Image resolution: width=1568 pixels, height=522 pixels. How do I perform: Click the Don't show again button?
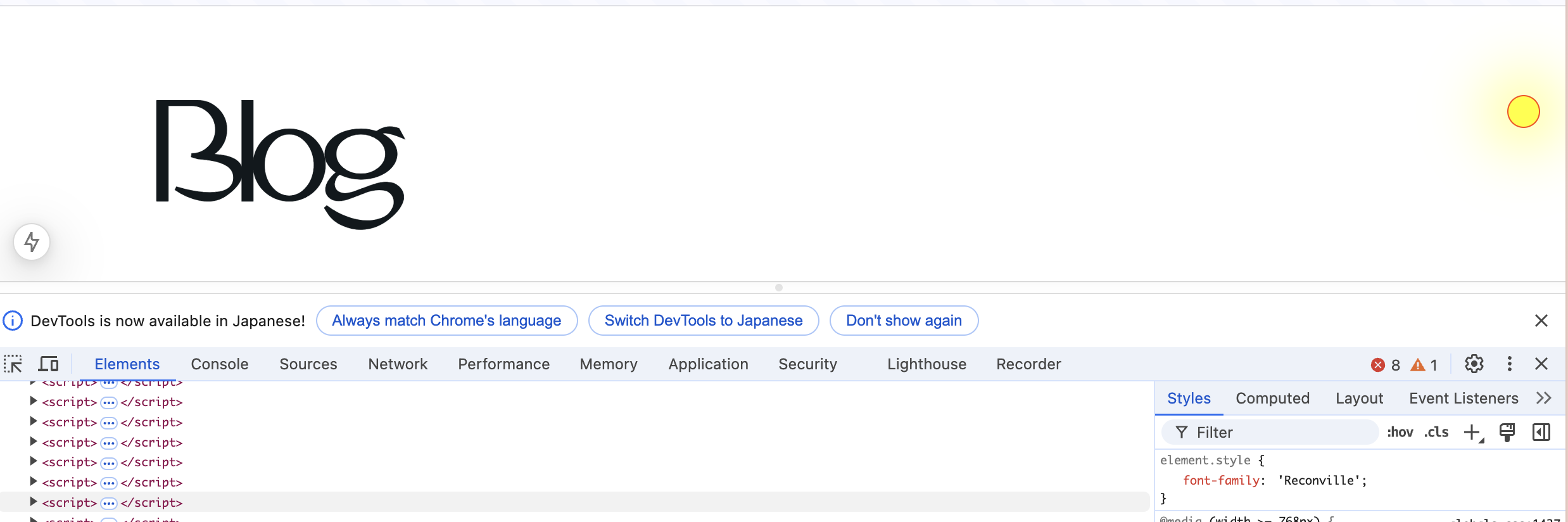(x=904, y=321)
